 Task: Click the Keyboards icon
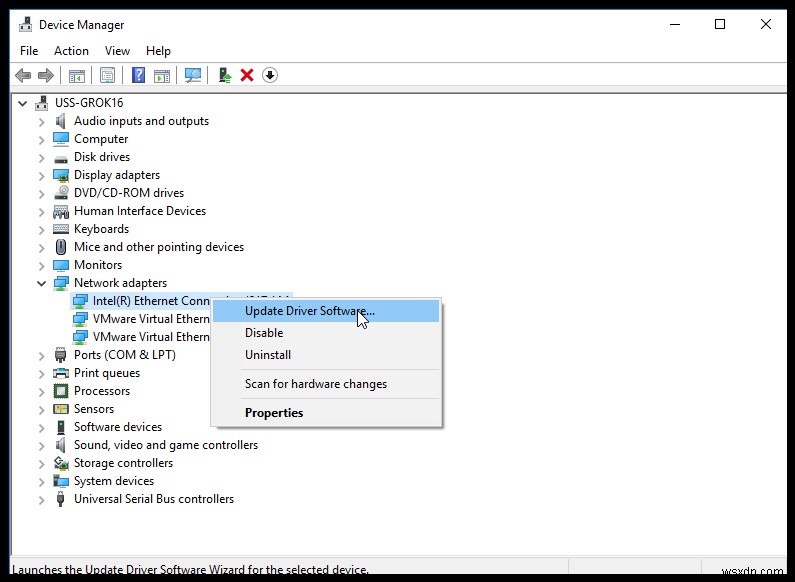[x=61, y=229]
